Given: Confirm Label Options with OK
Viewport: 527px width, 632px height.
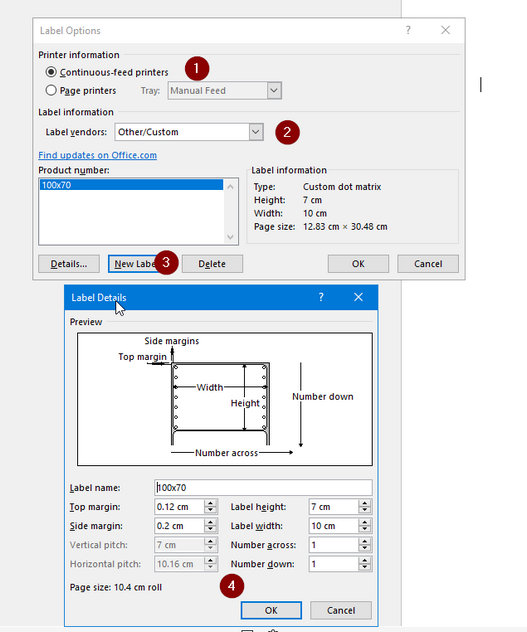Looking at the screenshot, I should [358, 264].
